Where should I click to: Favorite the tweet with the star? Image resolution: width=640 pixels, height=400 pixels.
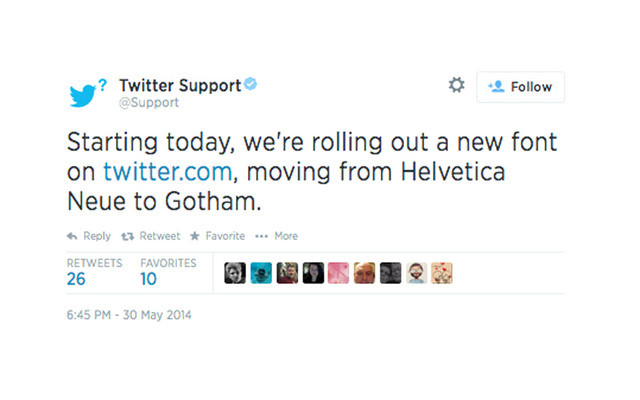click(218, 236)
